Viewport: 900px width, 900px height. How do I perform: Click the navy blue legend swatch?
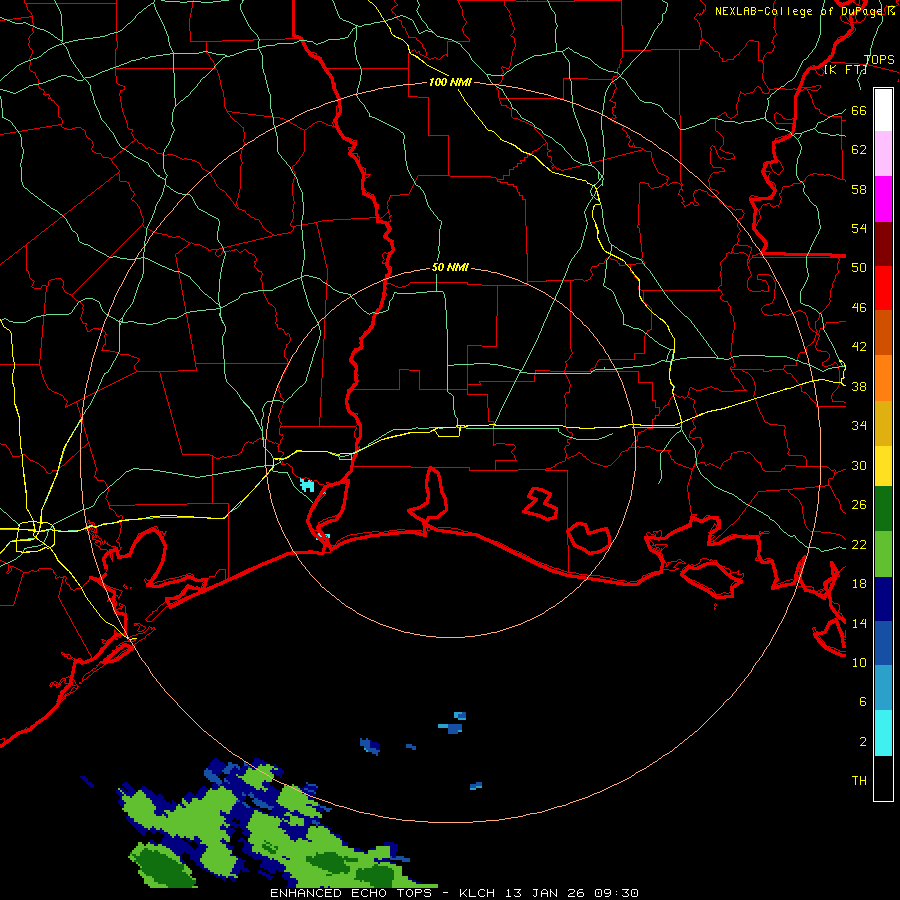(883, 599)
